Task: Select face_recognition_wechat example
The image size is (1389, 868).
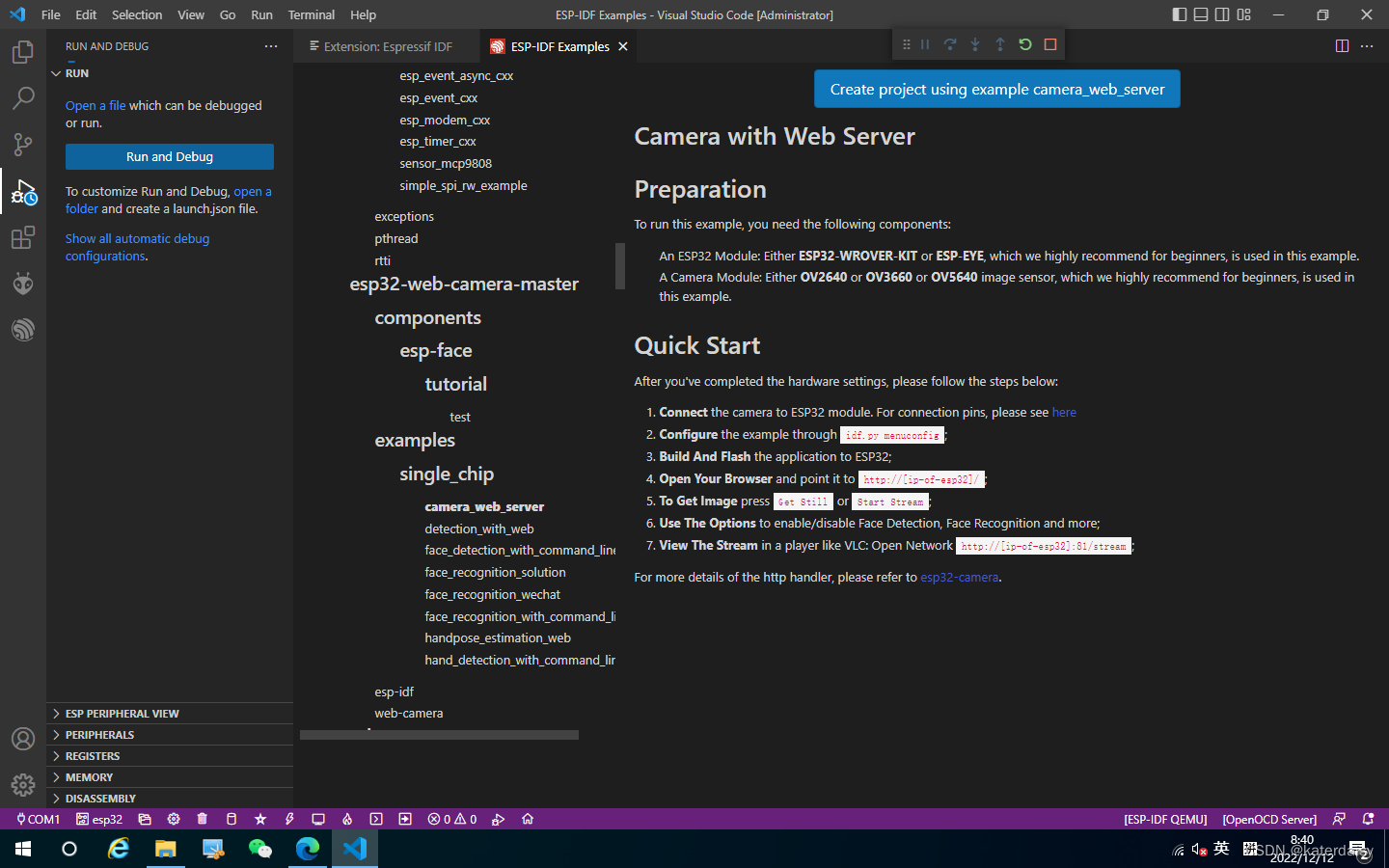Action: 492,595
